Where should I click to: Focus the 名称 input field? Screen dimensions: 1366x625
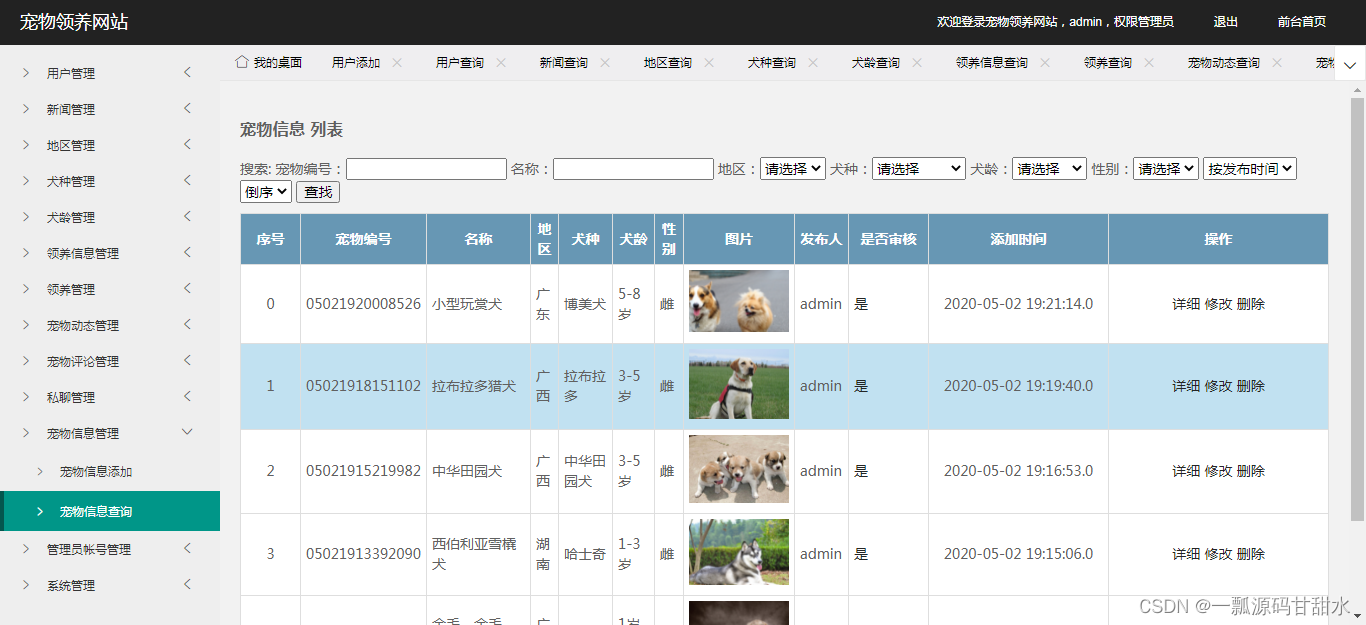(633, 169)
